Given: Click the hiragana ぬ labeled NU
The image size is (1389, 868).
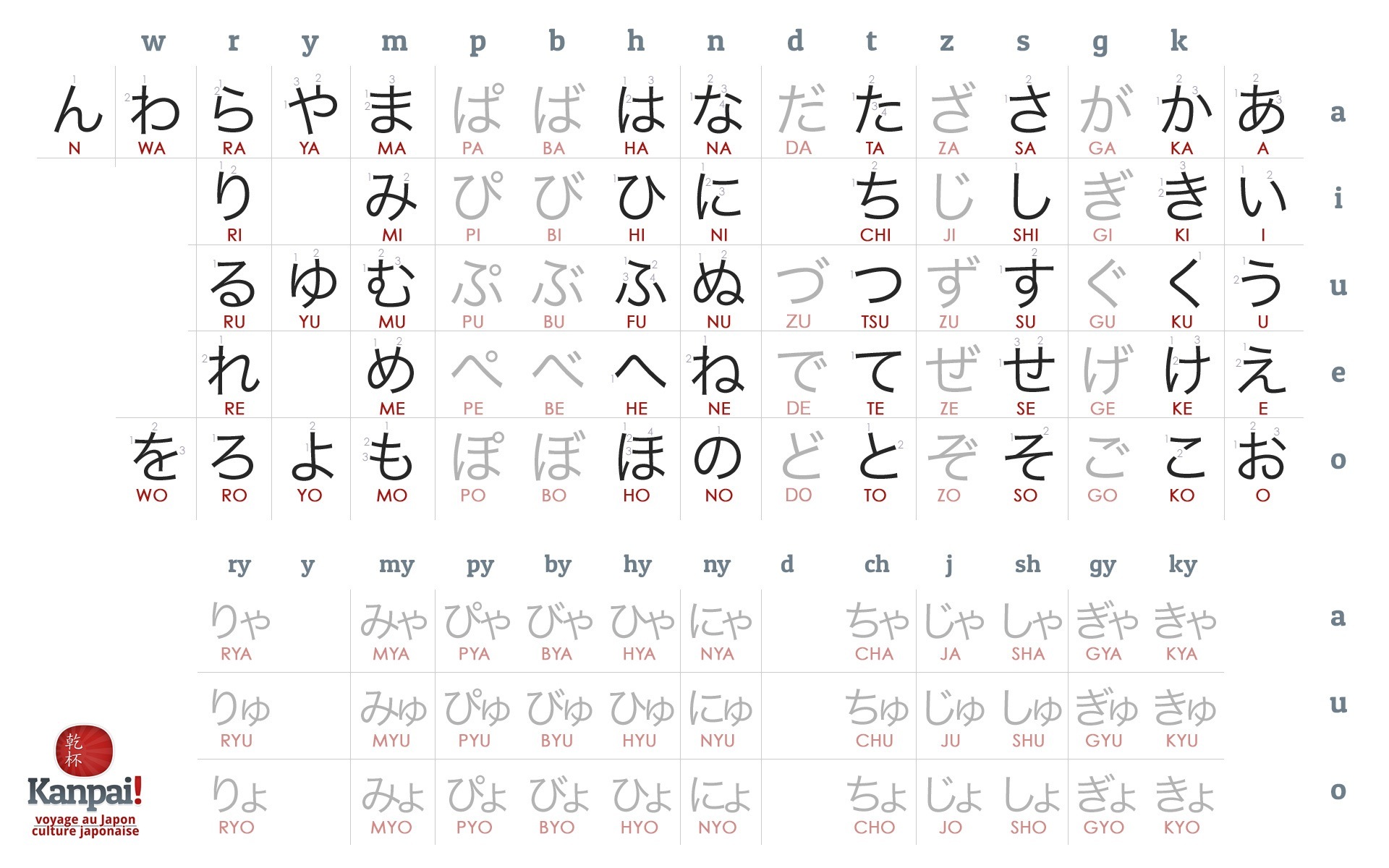Looking at the screenshot, I should (718, 283).
